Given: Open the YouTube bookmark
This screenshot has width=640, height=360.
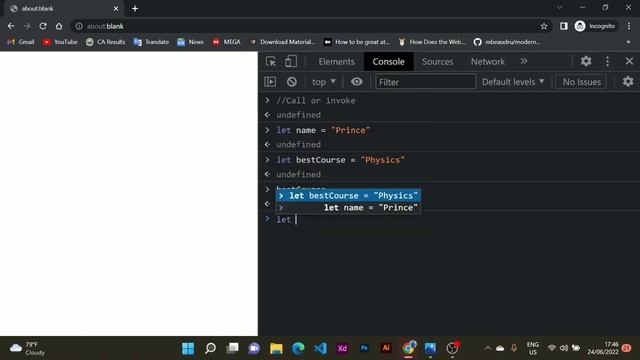Looking at the screenshot, I should tap(60, 42).
